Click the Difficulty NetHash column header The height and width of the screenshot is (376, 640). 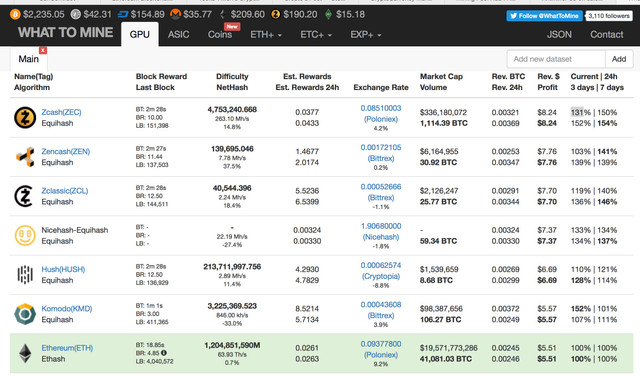pos(232,82)
